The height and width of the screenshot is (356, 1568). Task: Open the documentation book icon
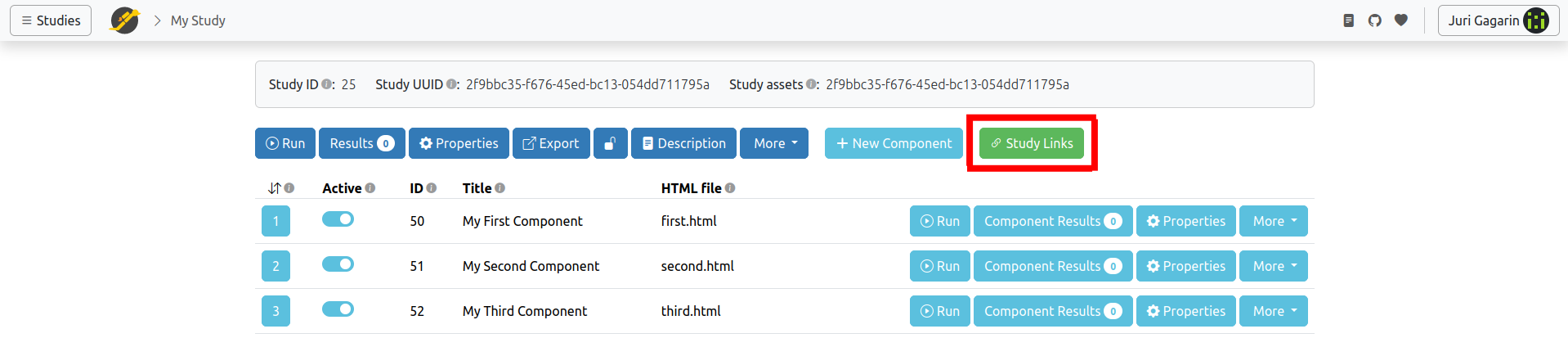(x=1349, y=20)
